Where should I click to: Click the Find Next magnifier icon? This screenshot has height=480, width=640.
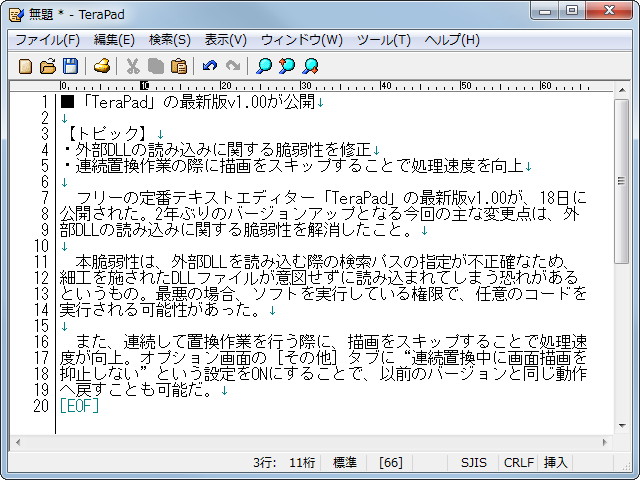[x=310, y=66]
